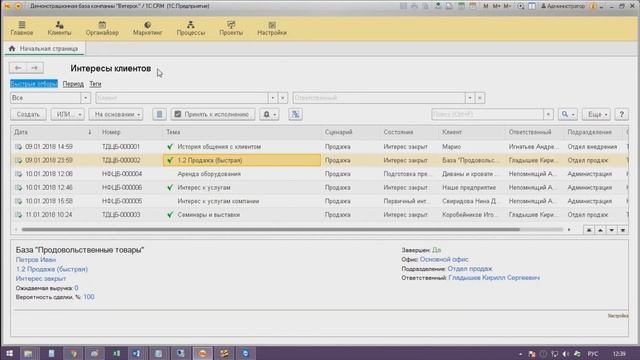The width and height of the screenshot is (640, 360).
Task: Click the question mark help button
Action: click(x=622, y=114)
